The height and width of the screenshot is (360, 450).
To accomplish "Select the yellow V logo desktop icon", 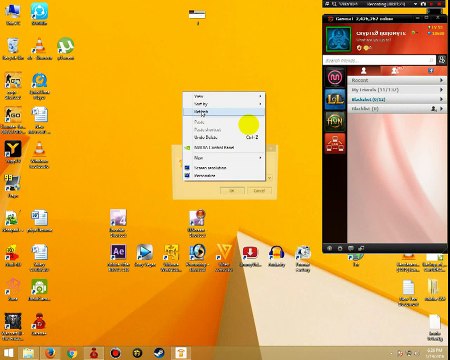I will coord(224,258).
